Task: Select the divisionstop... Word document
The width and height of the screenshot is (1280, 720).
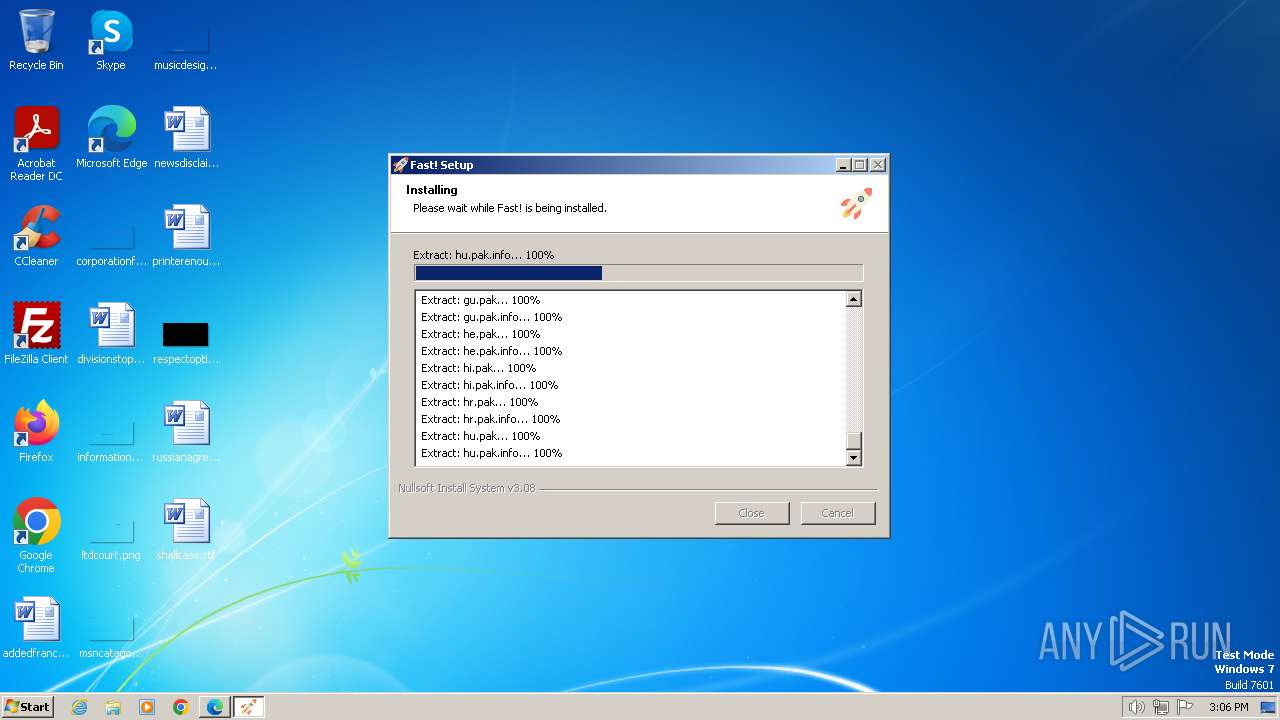Action: [111, 334]
